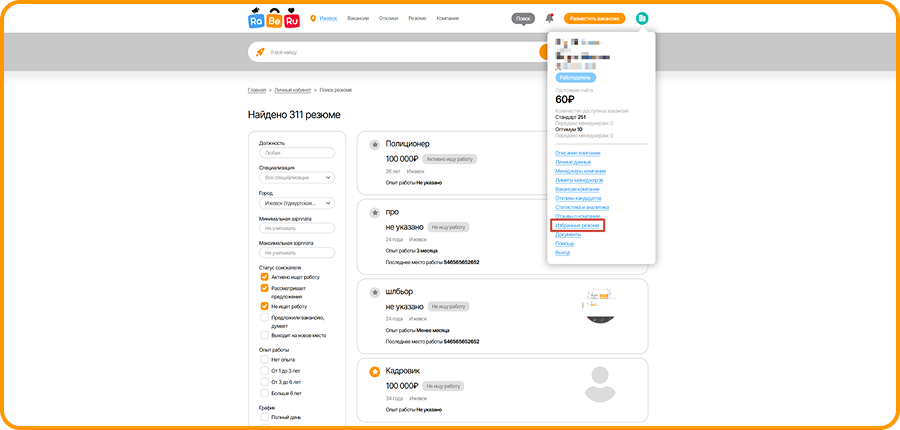Click the Должность input field

tap(297, 153)
